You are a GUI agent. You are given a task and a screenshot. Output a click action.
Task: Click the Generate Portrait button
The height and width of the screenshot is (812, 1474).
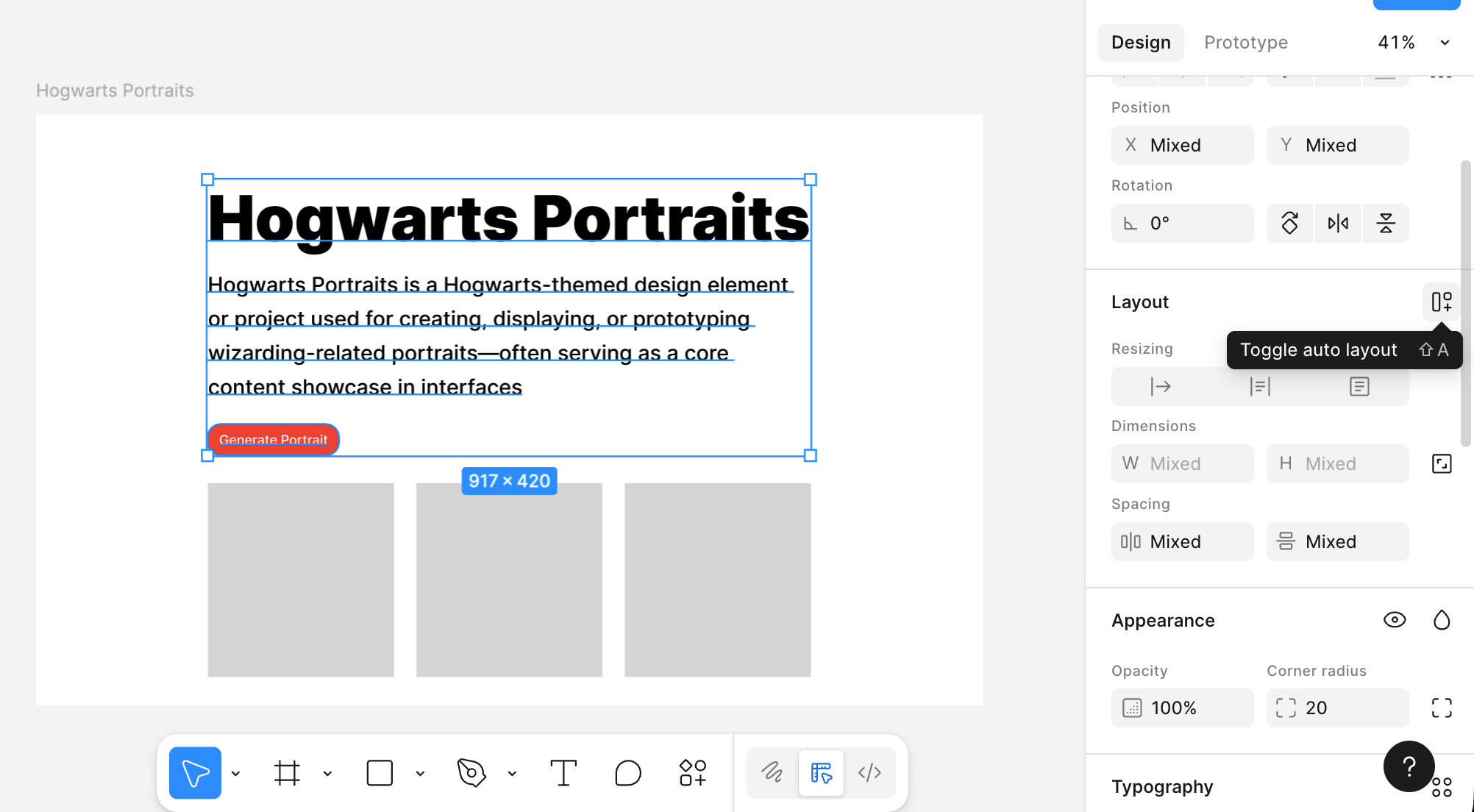coord(273,439)
